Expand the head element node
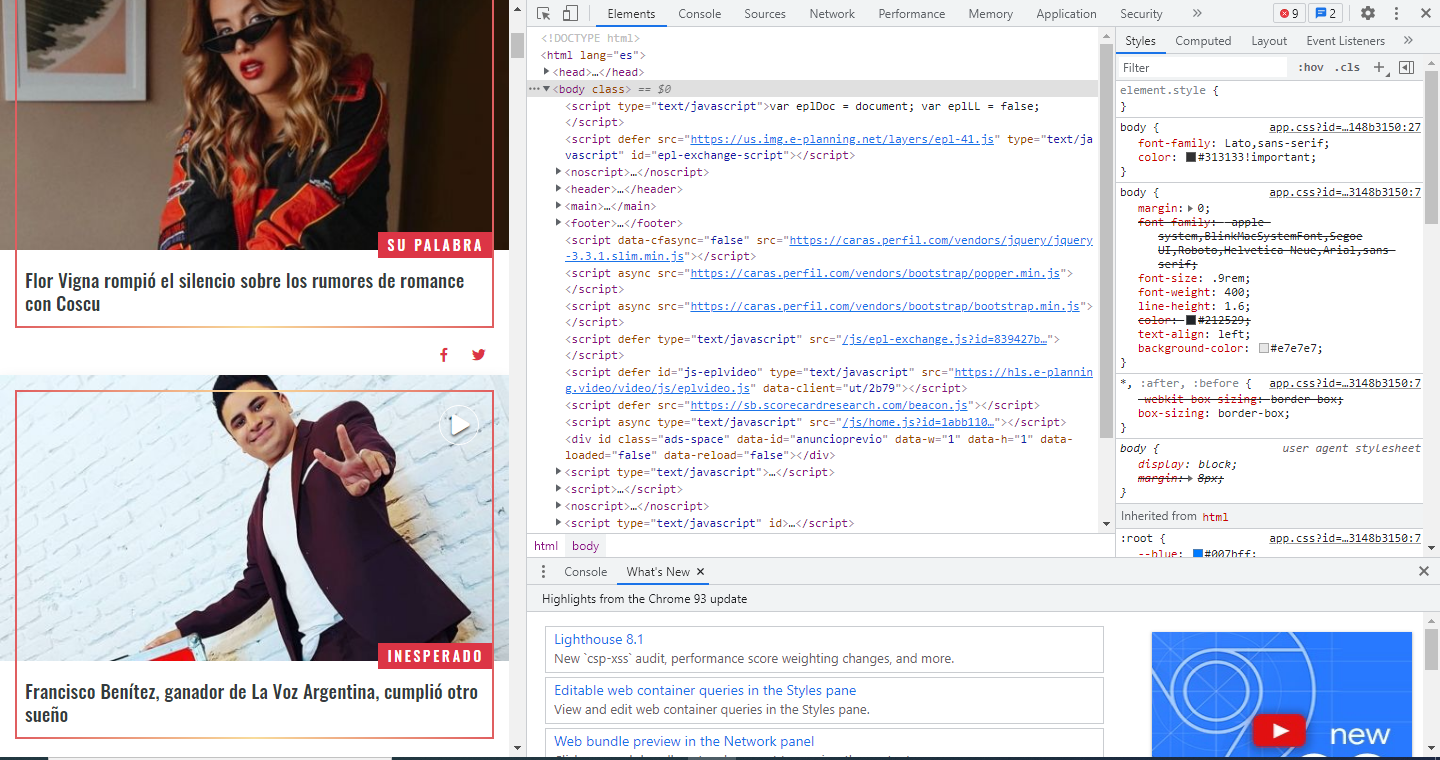 pyautogui.click(x=547, y=72)
